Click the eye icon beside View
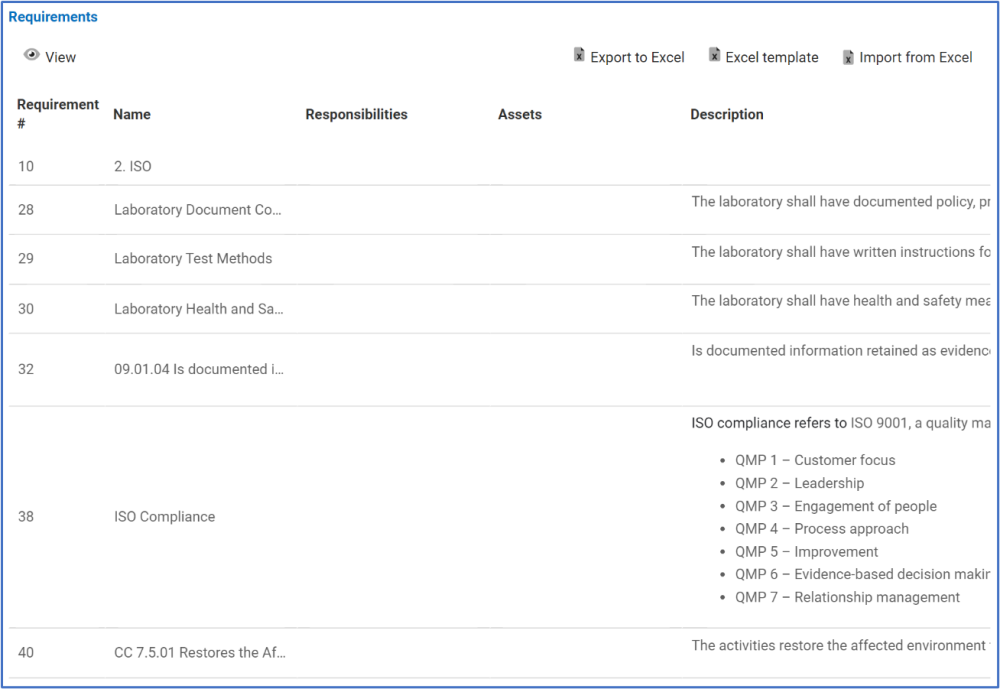Screen dimensions: 1000x689 coord(32,56)
